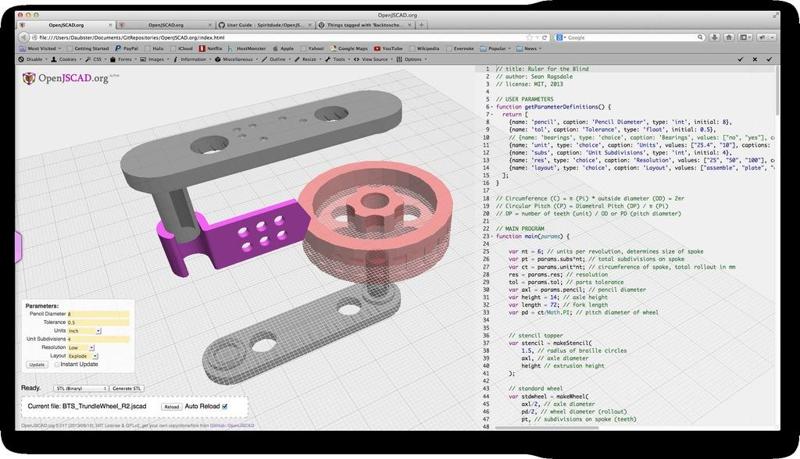This screenshot has height=459, width=800.
Task: Click the Google search input box
Action: (x=630, y=37)
